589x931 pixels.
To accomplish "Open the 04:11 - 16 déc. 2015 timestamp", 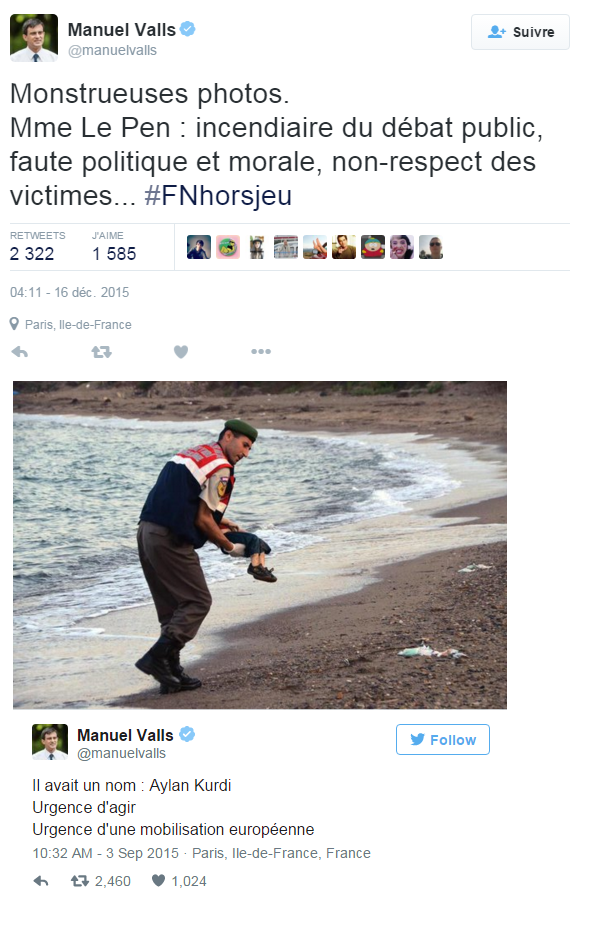I will [x=69, y=292].
